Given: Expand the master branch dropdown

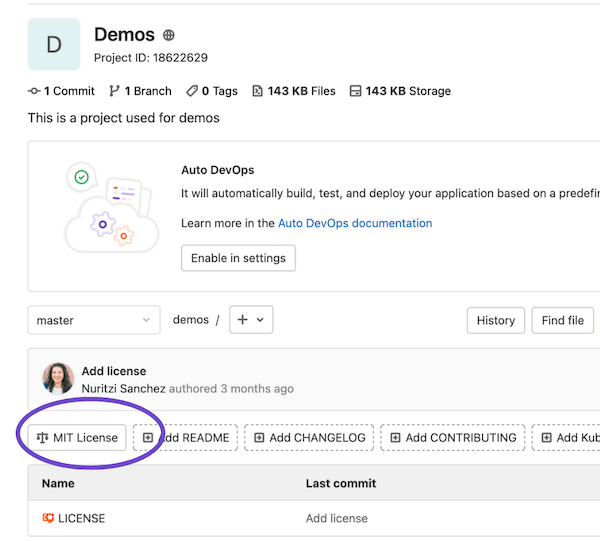Looking at the screenshot, I should [93, 320].
